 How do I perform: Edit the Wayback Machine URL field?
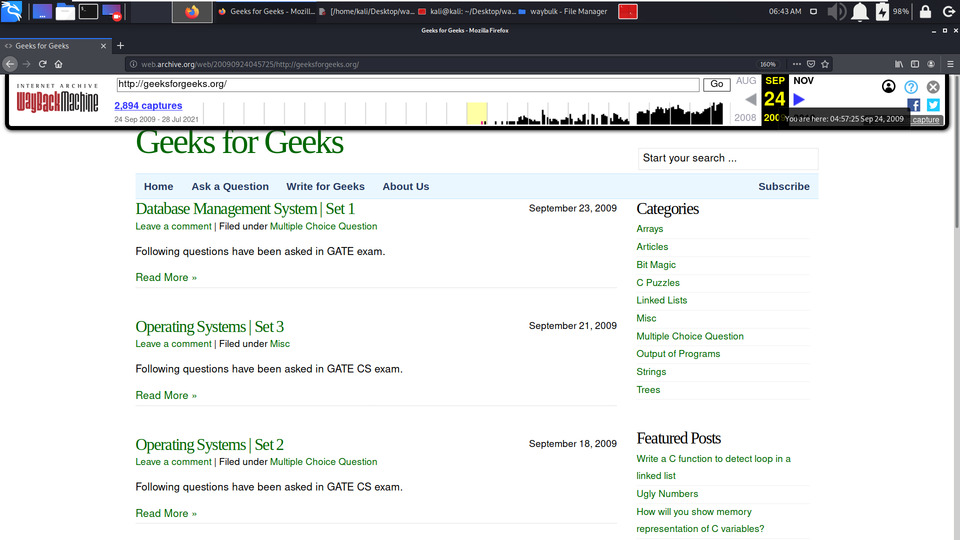click(408, 84)
